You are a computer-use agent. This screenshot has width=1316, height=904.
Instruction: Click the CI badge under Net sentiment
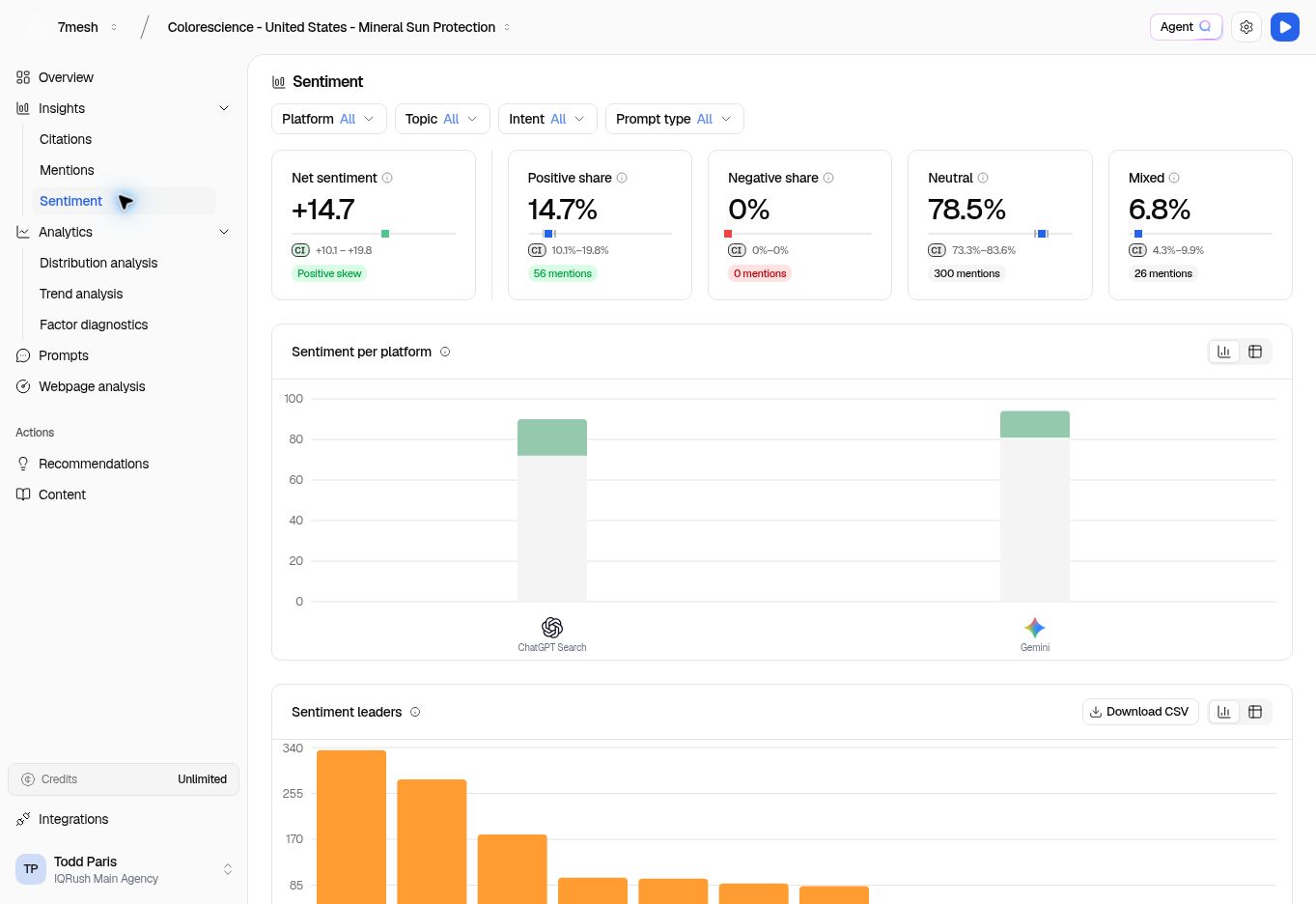(300, 250)
